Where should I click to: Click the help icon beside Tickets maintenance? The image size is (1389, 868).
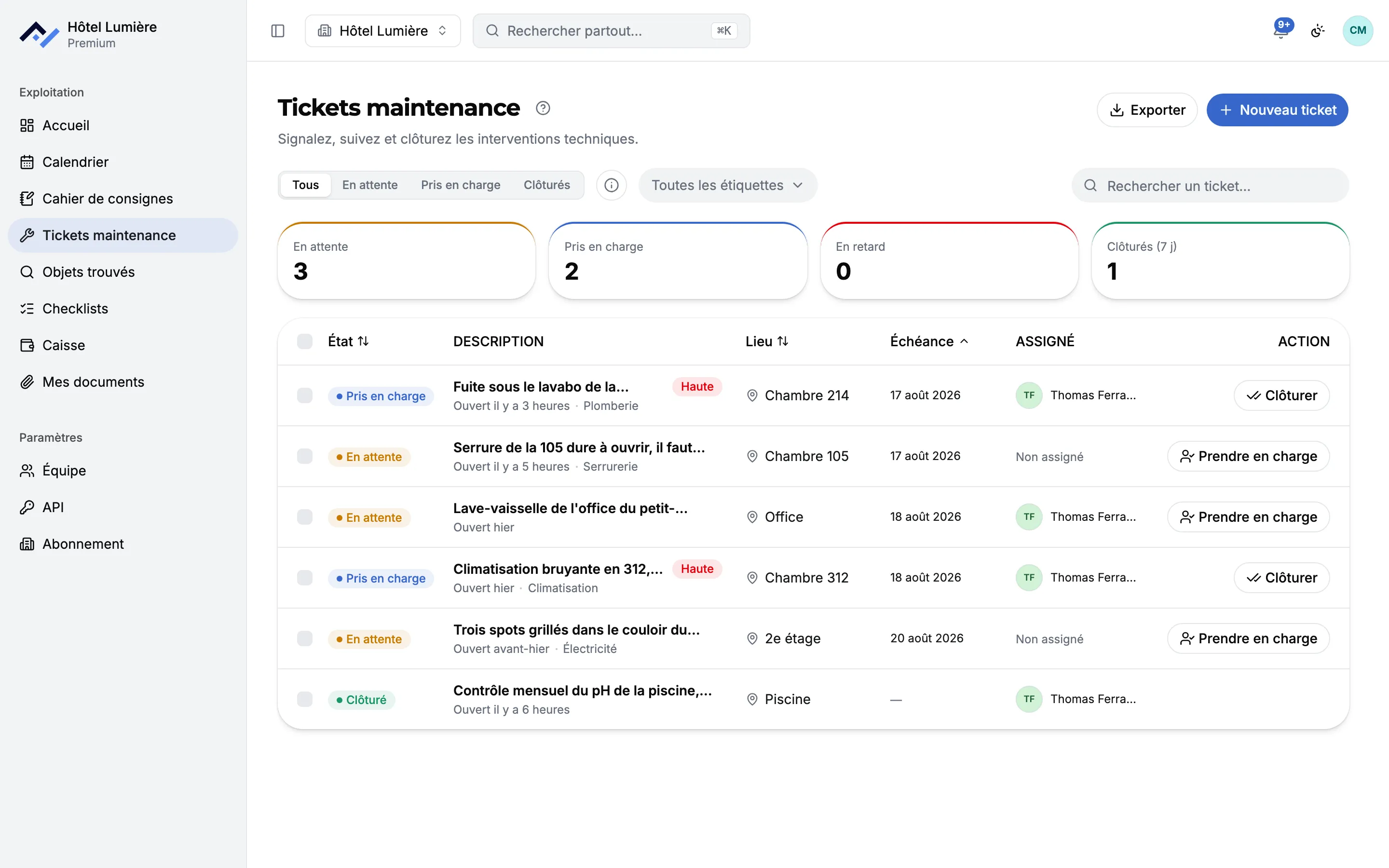(543, 108)
